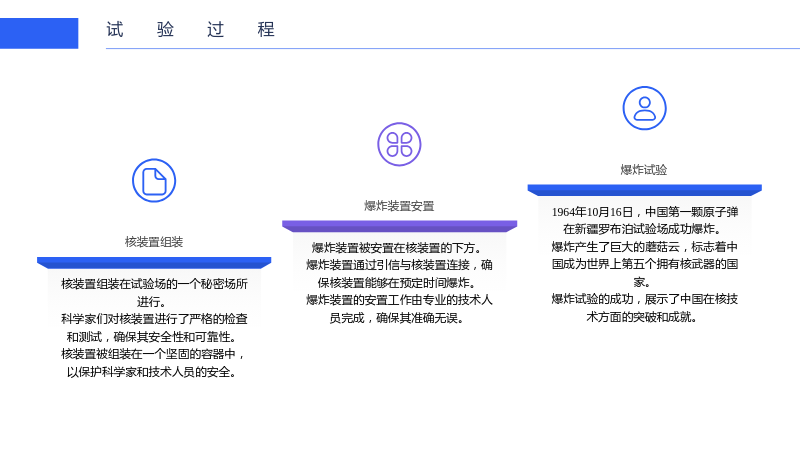Click the line 核装置被组装在一个坚固的容器中
This screenshot has width=800, height=450.
(x=154, y=363)
